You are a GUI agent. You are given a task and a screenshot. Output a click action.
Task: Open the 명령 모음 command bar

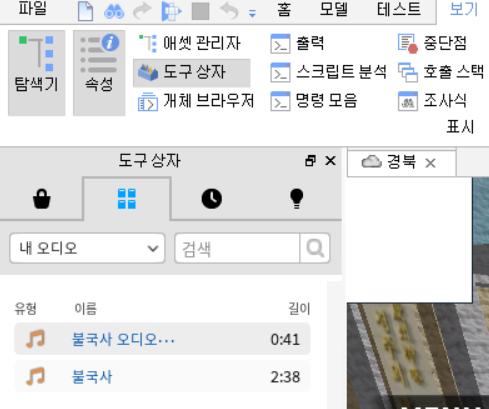[x=314, y=101]
